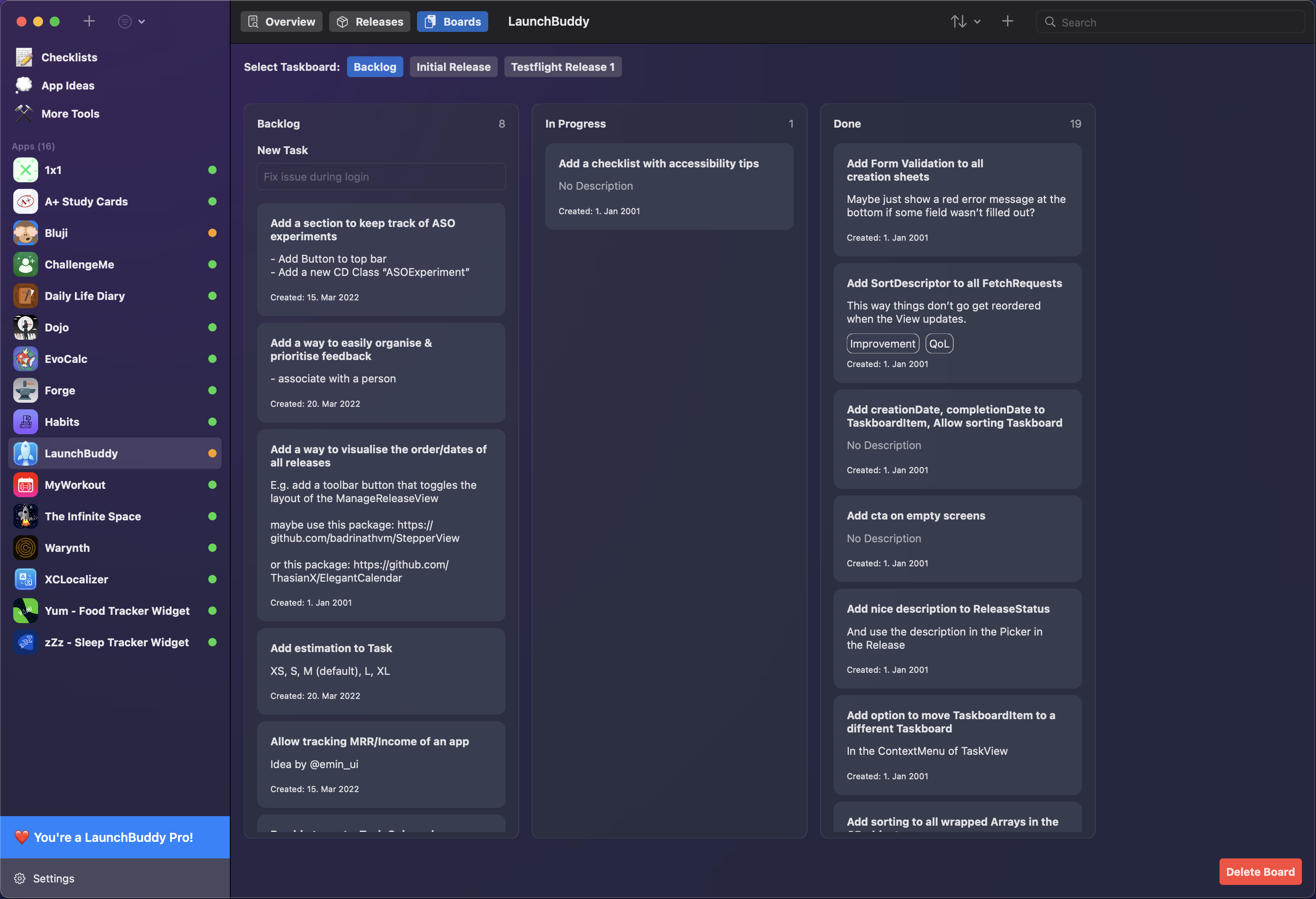Add a new app with the sidebar plus button
1316x899 pixels.
(89, 22)
